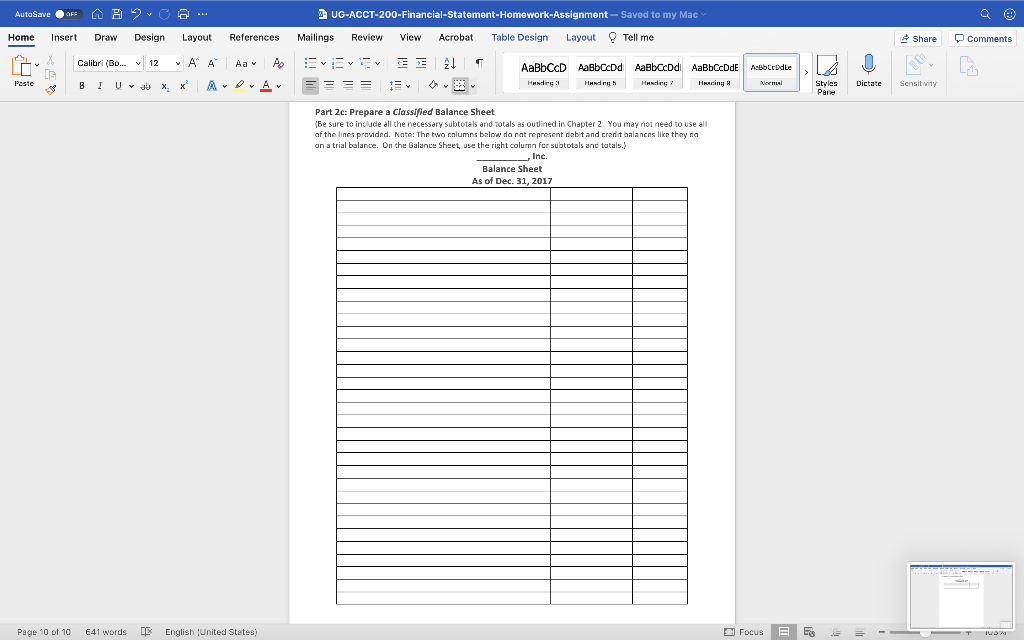Show paragraph marks with pilcrow icon

[479, 63]
